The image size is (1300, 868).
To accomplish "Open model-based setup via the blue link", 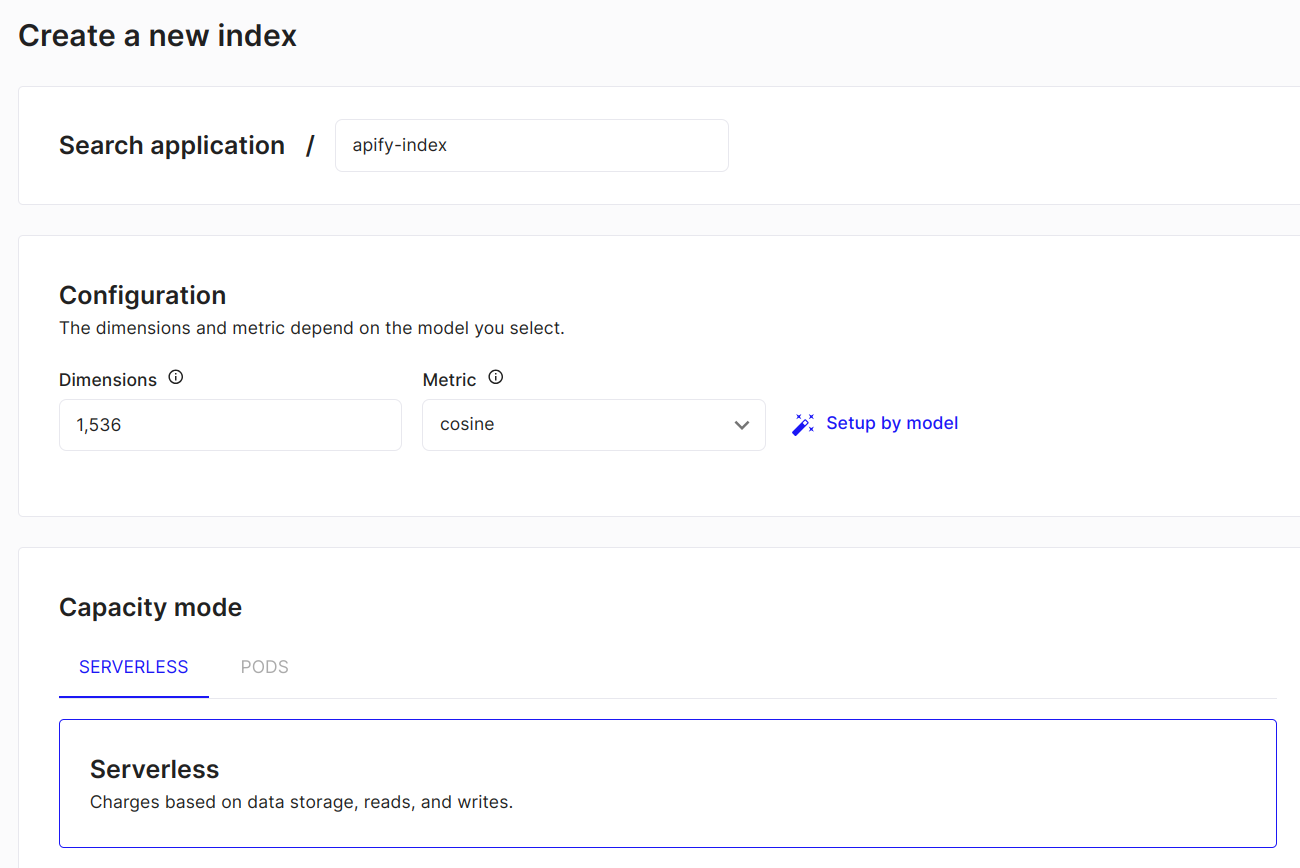I will (891, 422).
